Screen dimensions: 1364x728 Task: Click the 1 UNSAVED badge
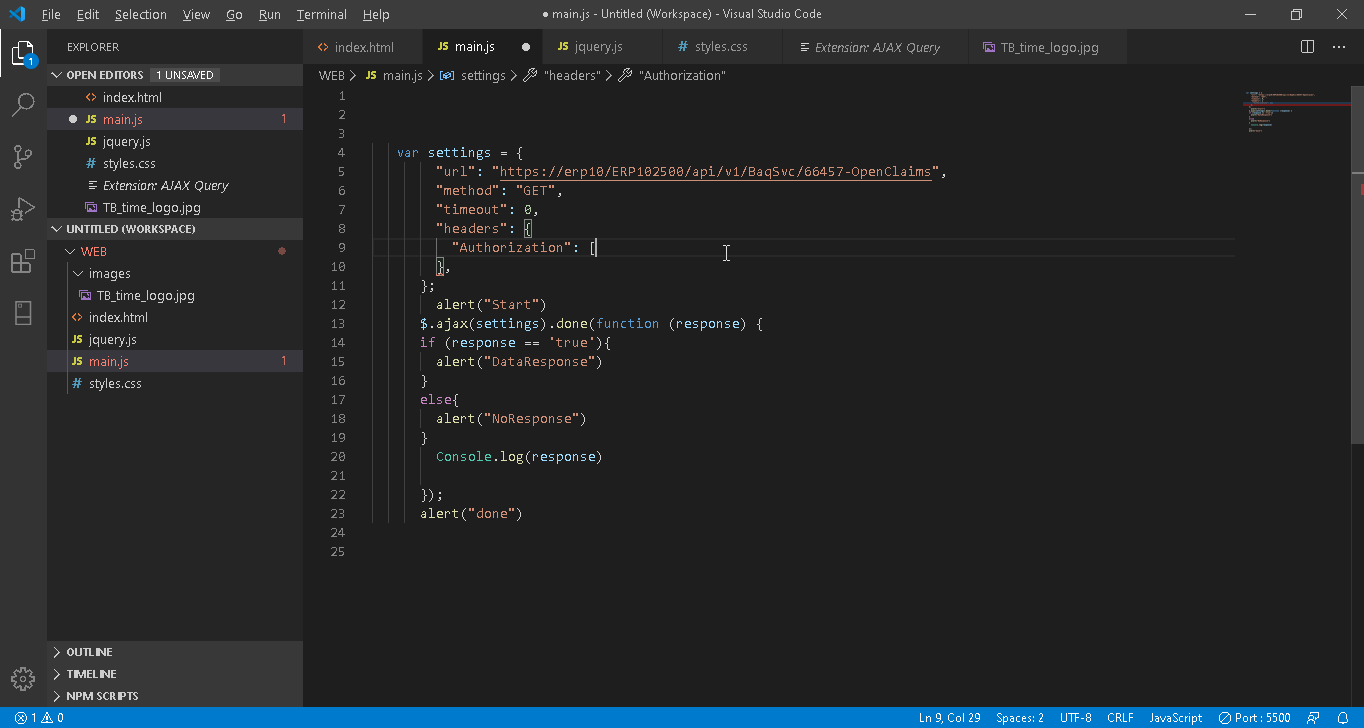point(185,75)
